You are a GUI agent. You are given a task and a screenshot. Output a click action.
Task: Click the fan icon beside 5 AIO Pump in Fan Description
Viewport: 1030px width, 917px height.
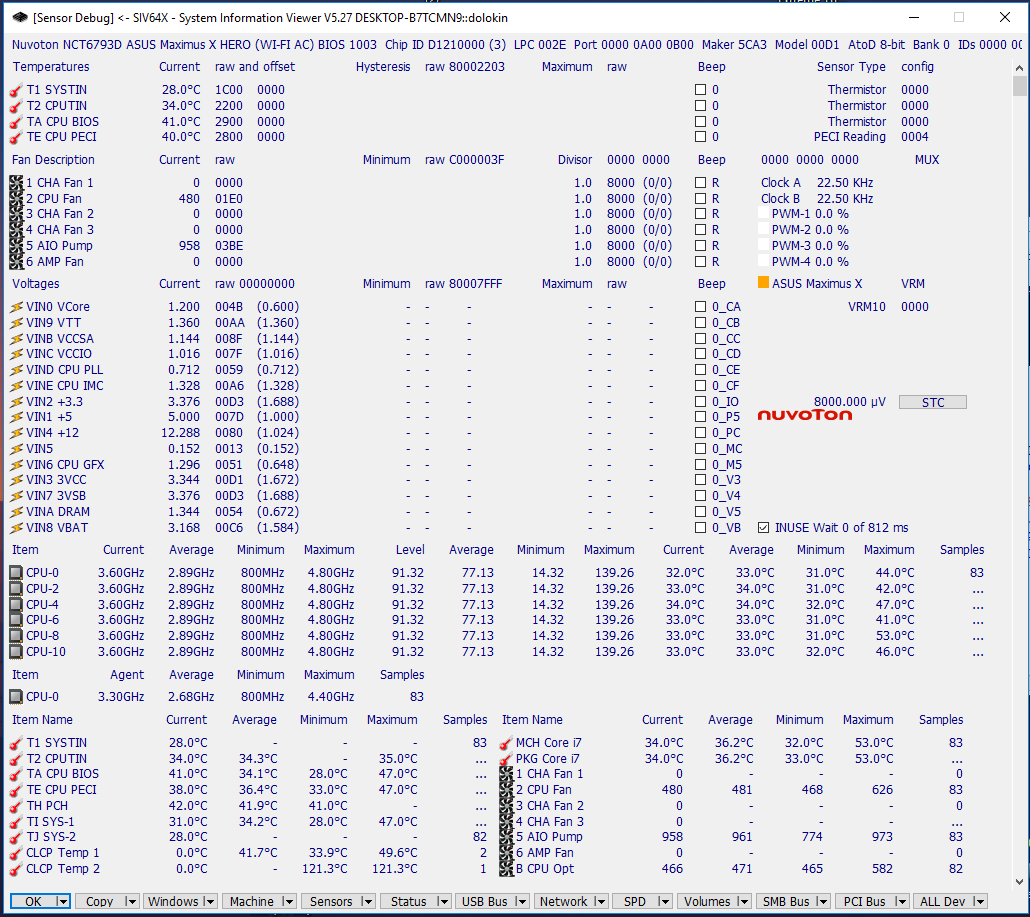click(16, 246)
